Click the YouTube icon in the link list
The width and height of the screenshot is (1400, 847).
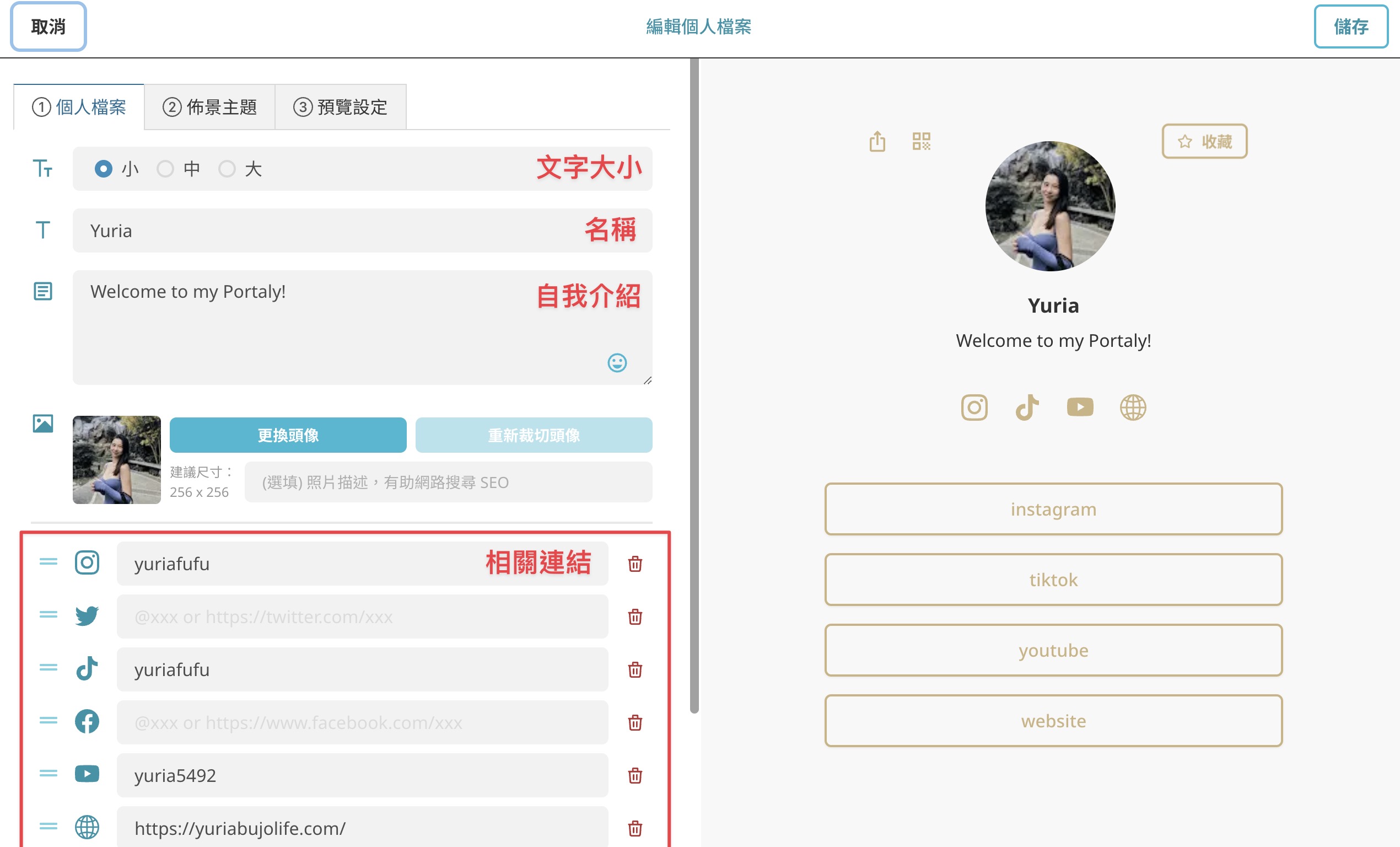[x=87, y=774]
